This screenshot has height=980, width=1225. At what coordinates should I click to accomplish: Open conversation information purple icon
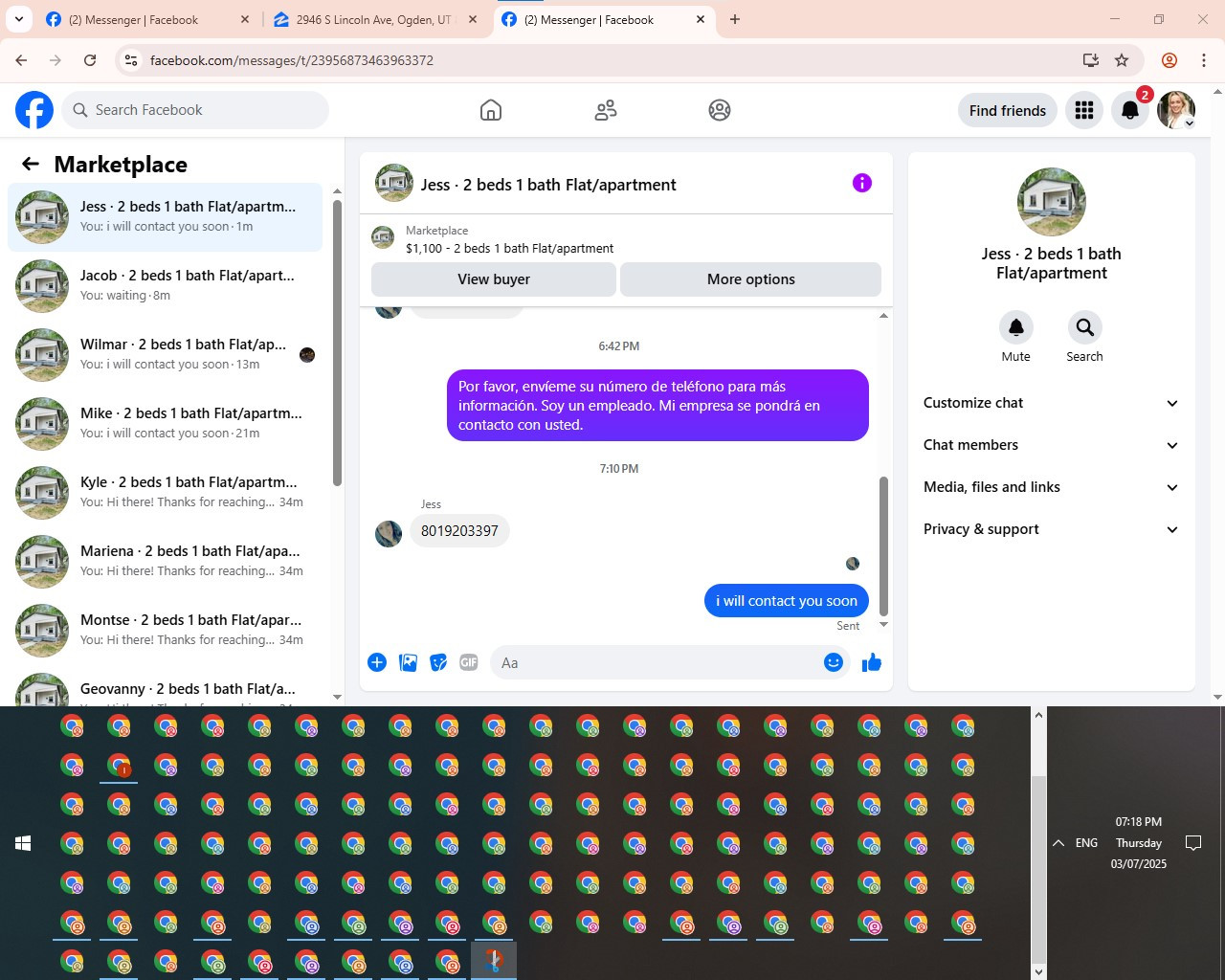click(862, 183)
